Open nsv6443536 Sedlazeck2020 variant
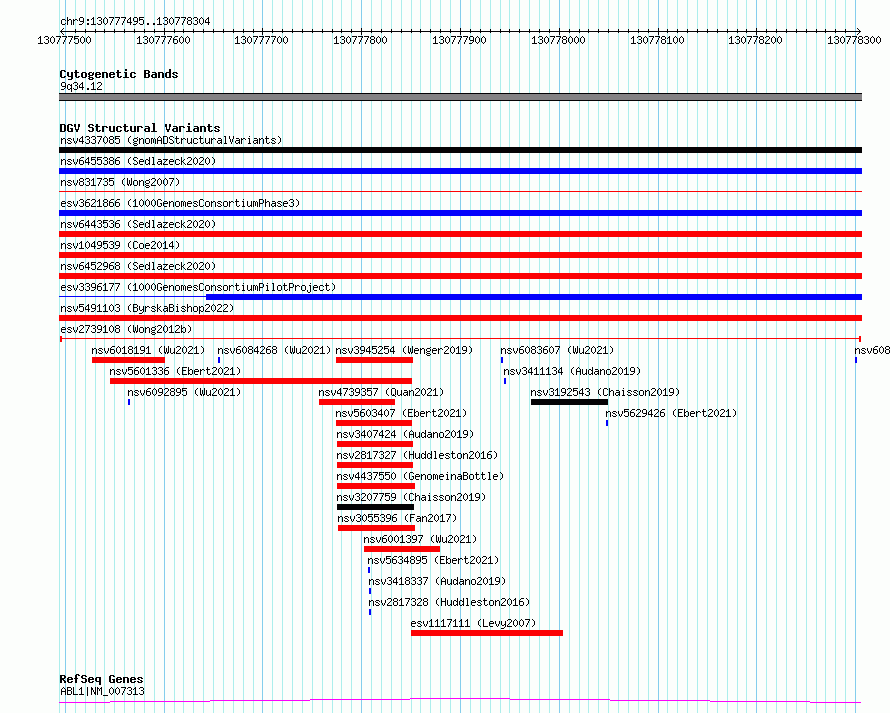Screen dimensions: 890x713 coord(138,224)
